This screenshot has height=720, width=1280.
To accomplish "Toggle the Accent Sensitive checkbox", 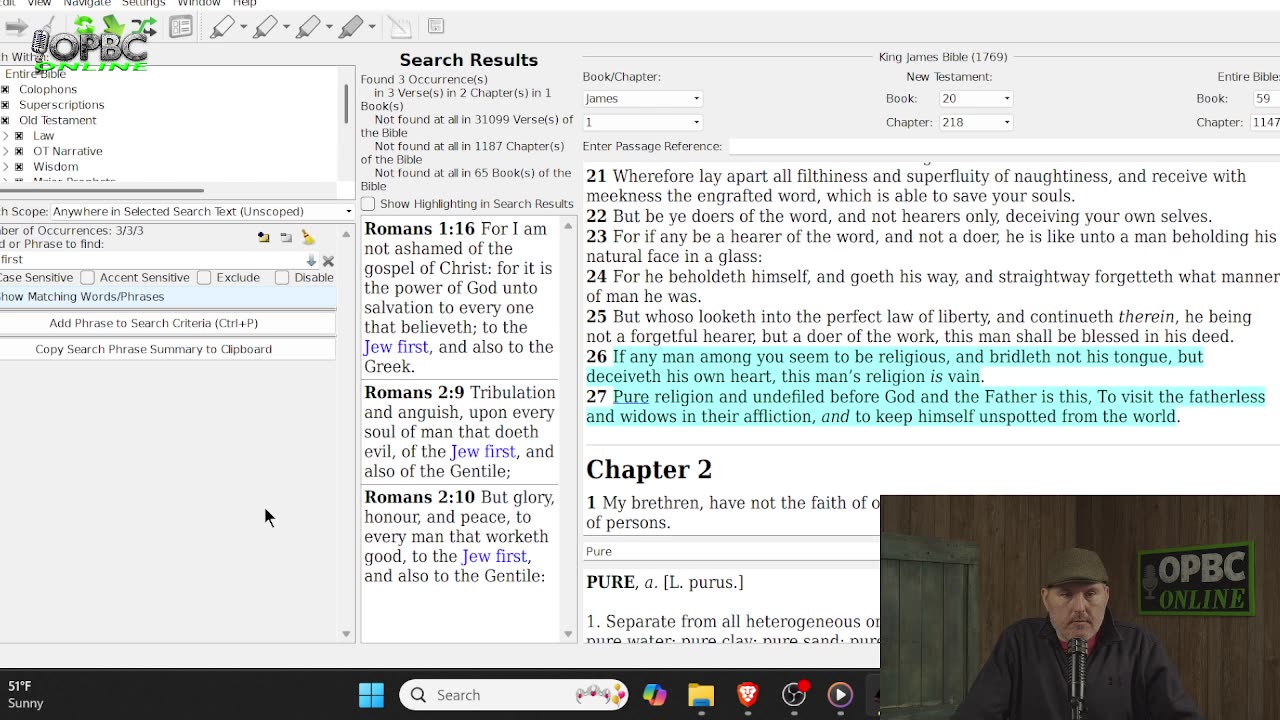I will point(88,277).
